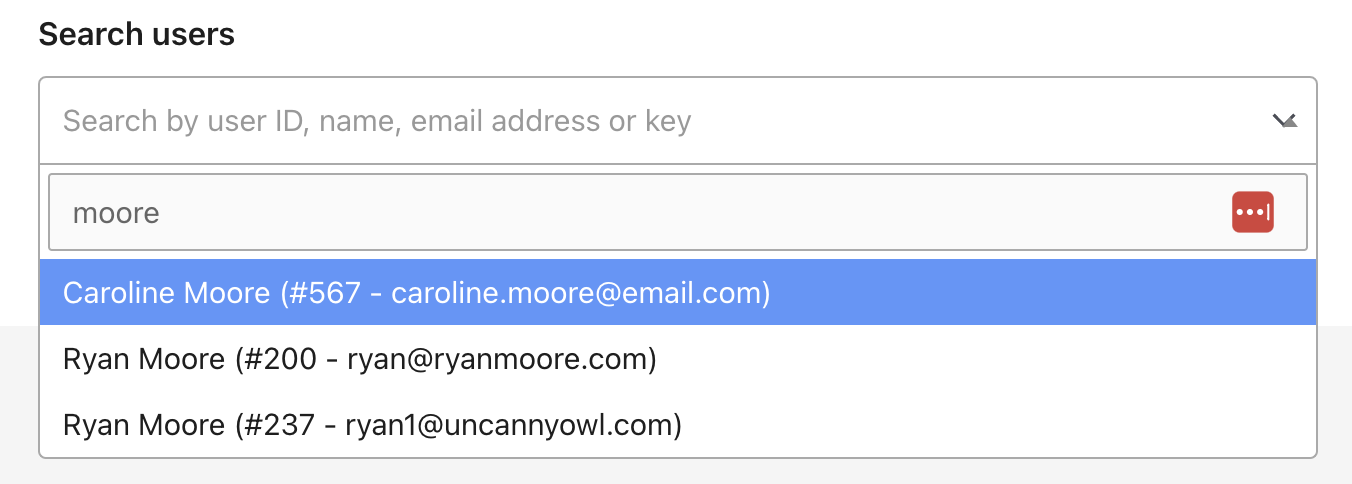Click the red password manager icon

(1252, 212)
